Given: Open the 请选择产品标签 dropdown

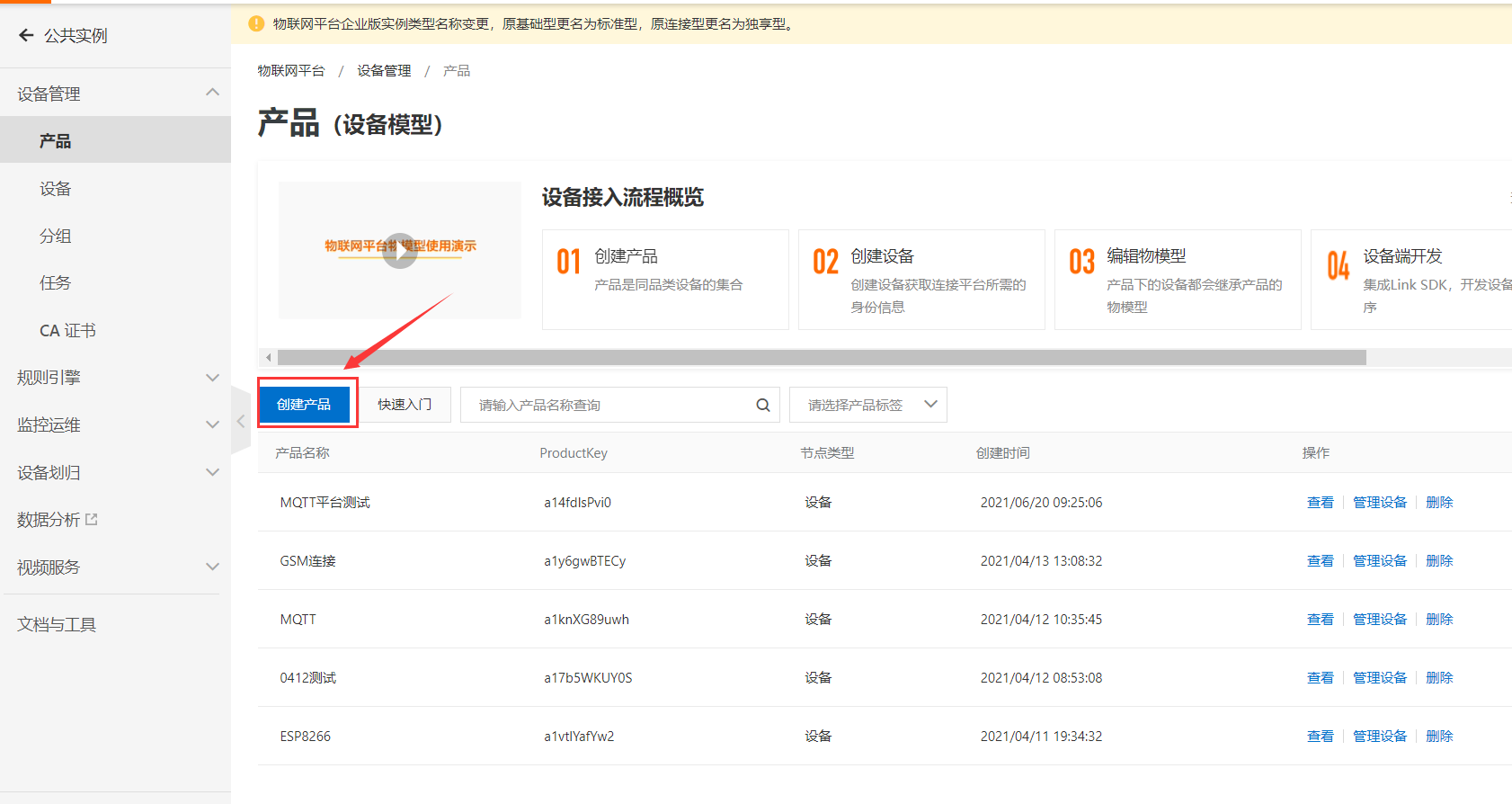Looking at the screenshot, I should pyautogui.click(x=867, y=405).
